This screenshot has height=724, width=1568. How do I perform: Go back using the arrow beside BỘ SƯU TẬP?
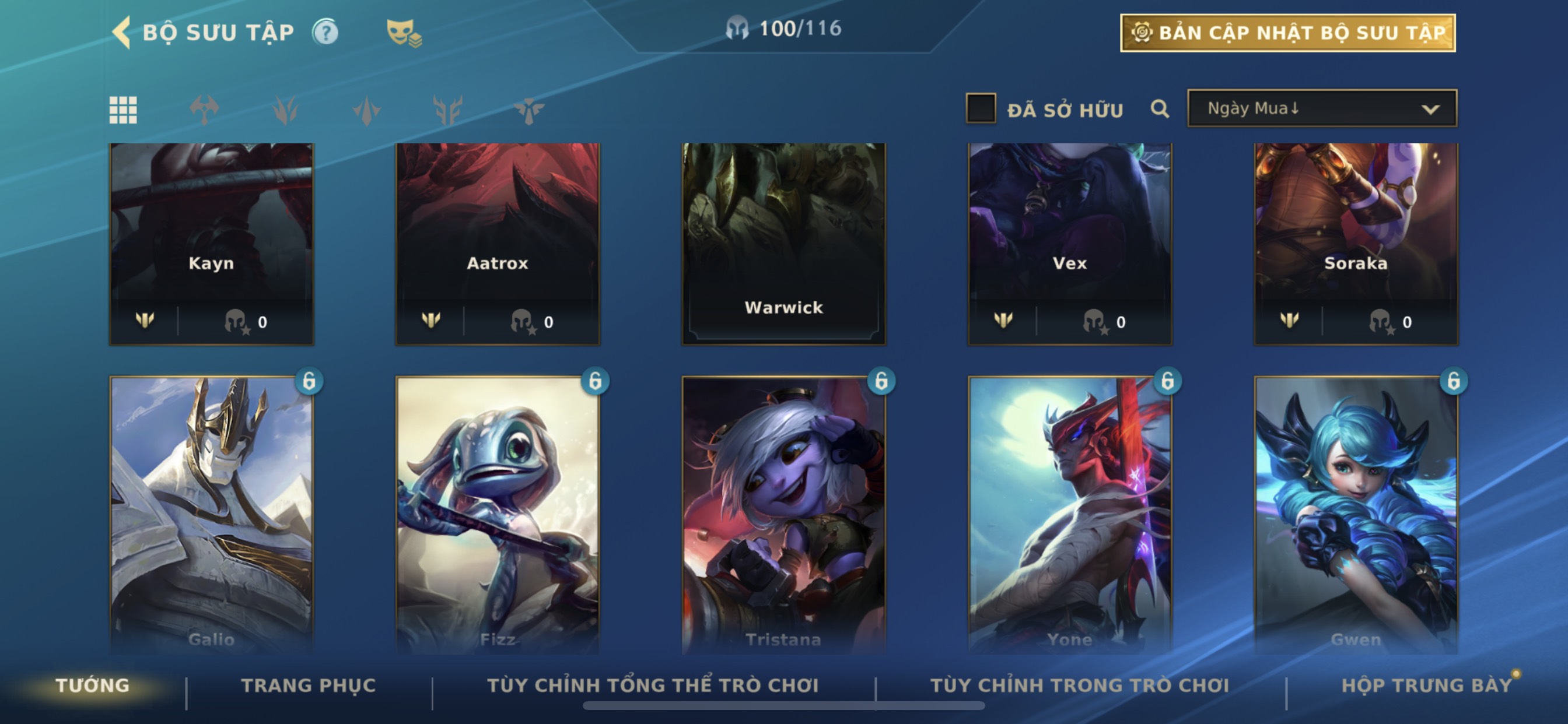tap(121, 31)
